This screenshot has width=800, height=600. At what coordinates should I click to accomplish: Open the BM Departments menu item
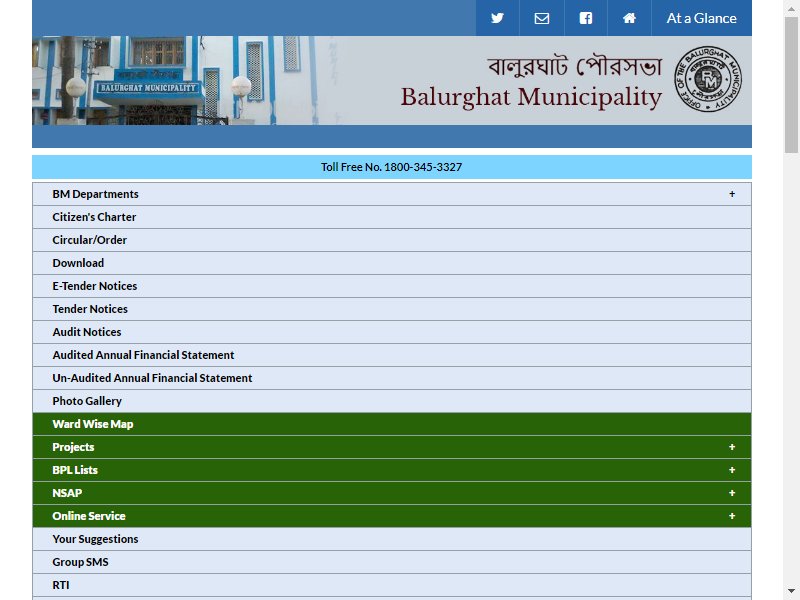(392, 194)
